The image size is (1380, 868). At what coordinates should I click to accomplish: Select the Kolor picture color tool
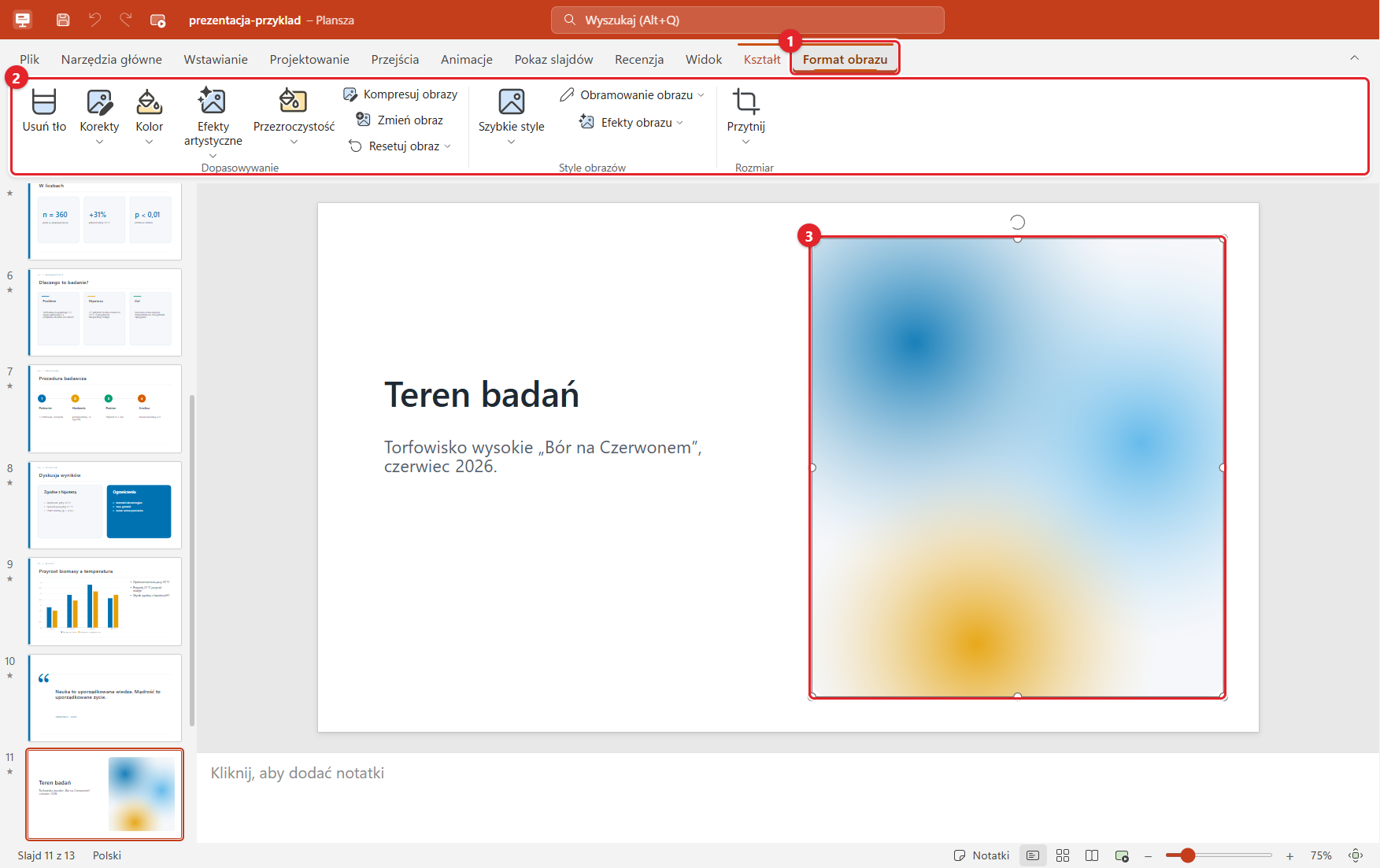[x=149, y=116]
